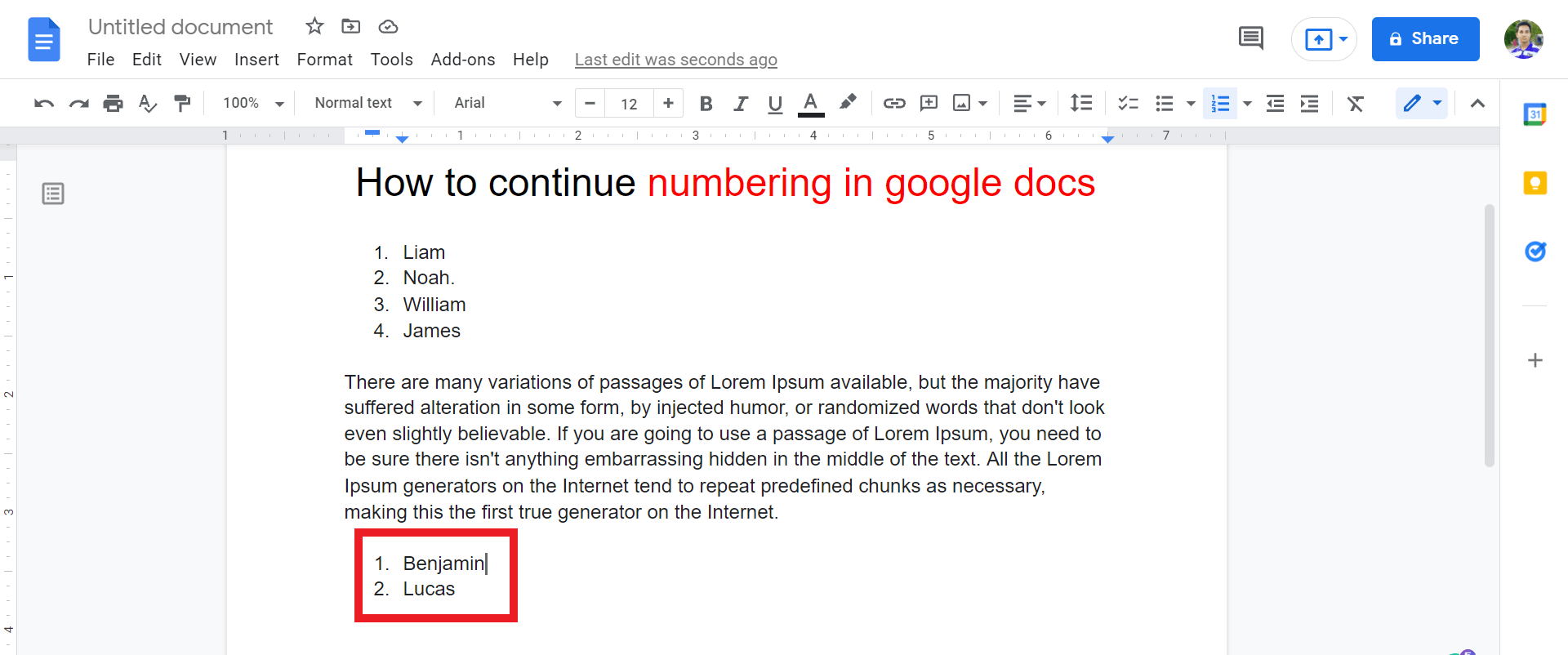The width and height of the screenshot is (1568, 655).
Task: Open the Add-ons menu
Action: coord(463,60)
